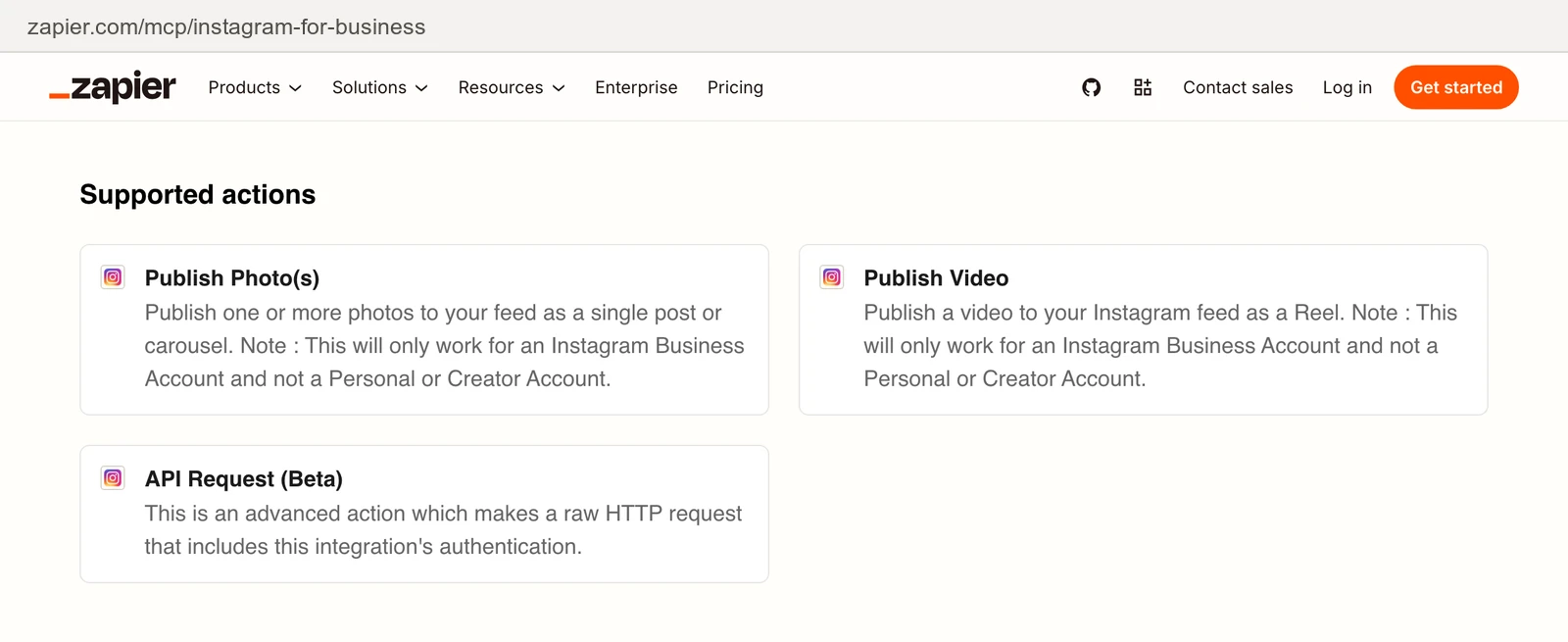Expand the Resources dropdown menu

tap(512, 87)
